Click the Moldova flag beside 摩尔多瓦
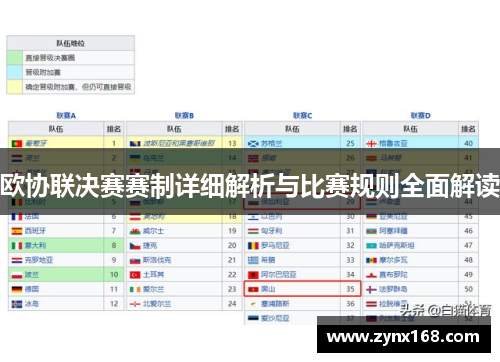The width and height of the screenshot is (500, 362). tap(371, 260)
